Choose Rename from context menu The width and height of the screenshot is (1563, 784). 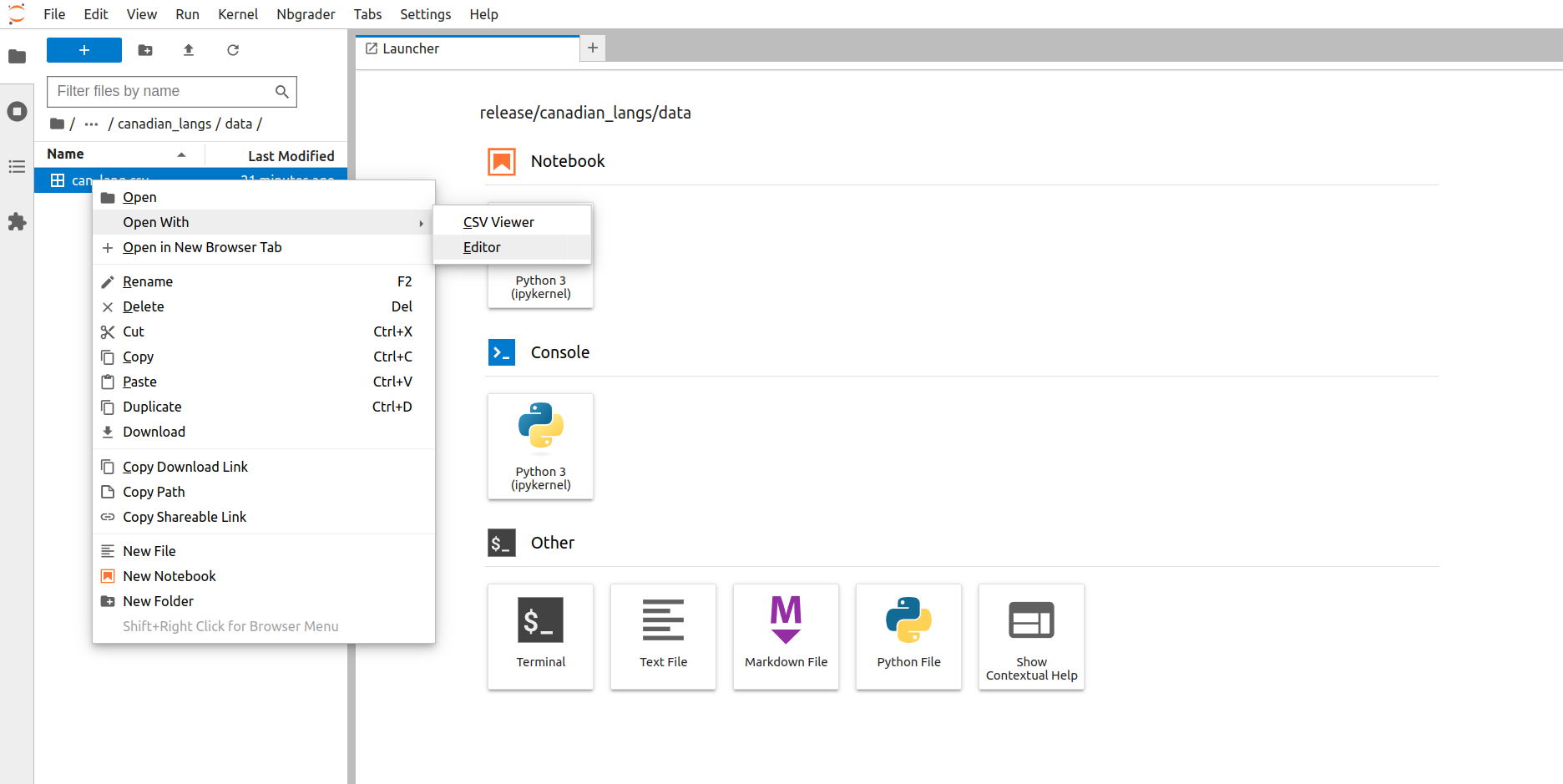click(264, 281)
